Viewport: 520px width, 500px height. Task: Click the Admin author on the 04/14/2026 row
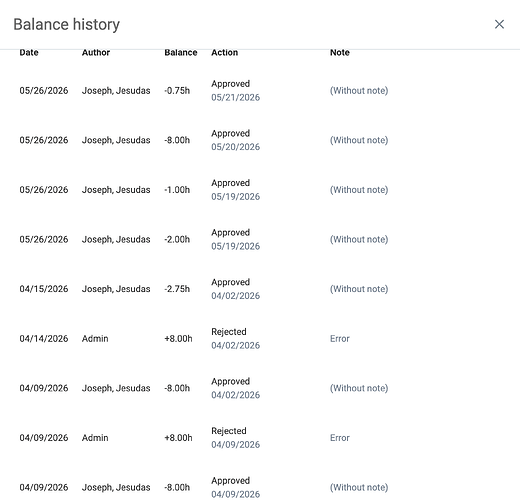(95, 339)
